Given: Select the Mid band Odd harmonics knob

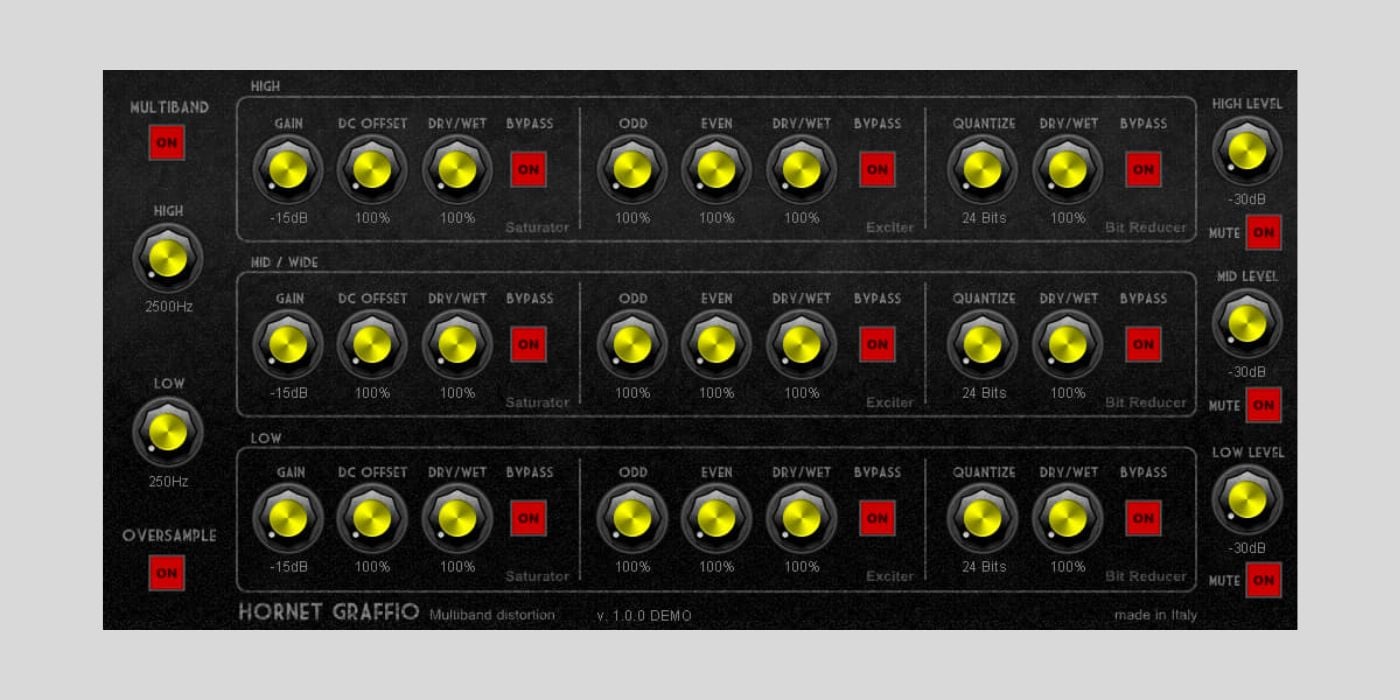Looking at the screenshot, I should 632,344.
